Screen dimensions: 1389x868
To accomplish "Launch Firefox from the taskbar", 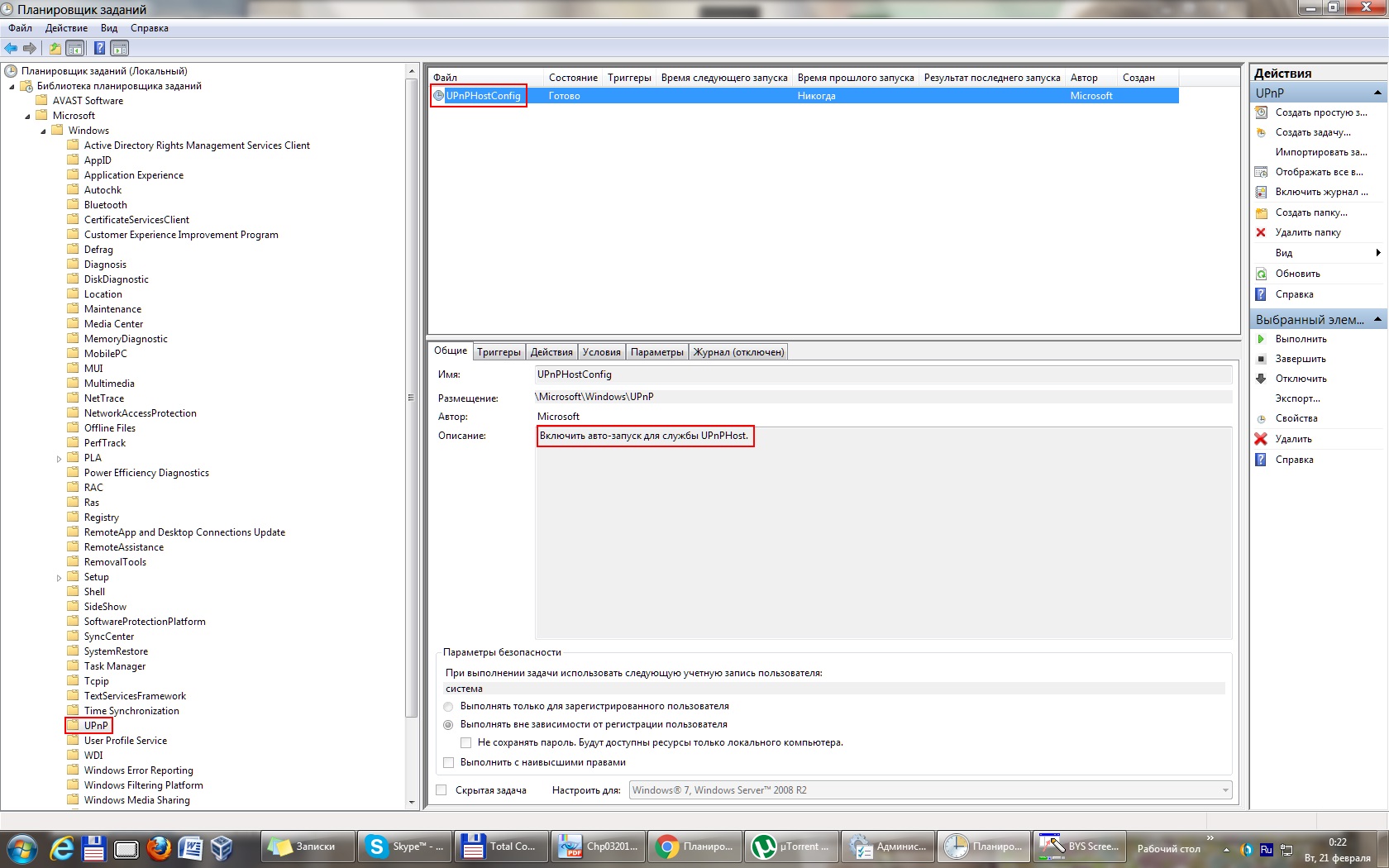I will (158, 847).
